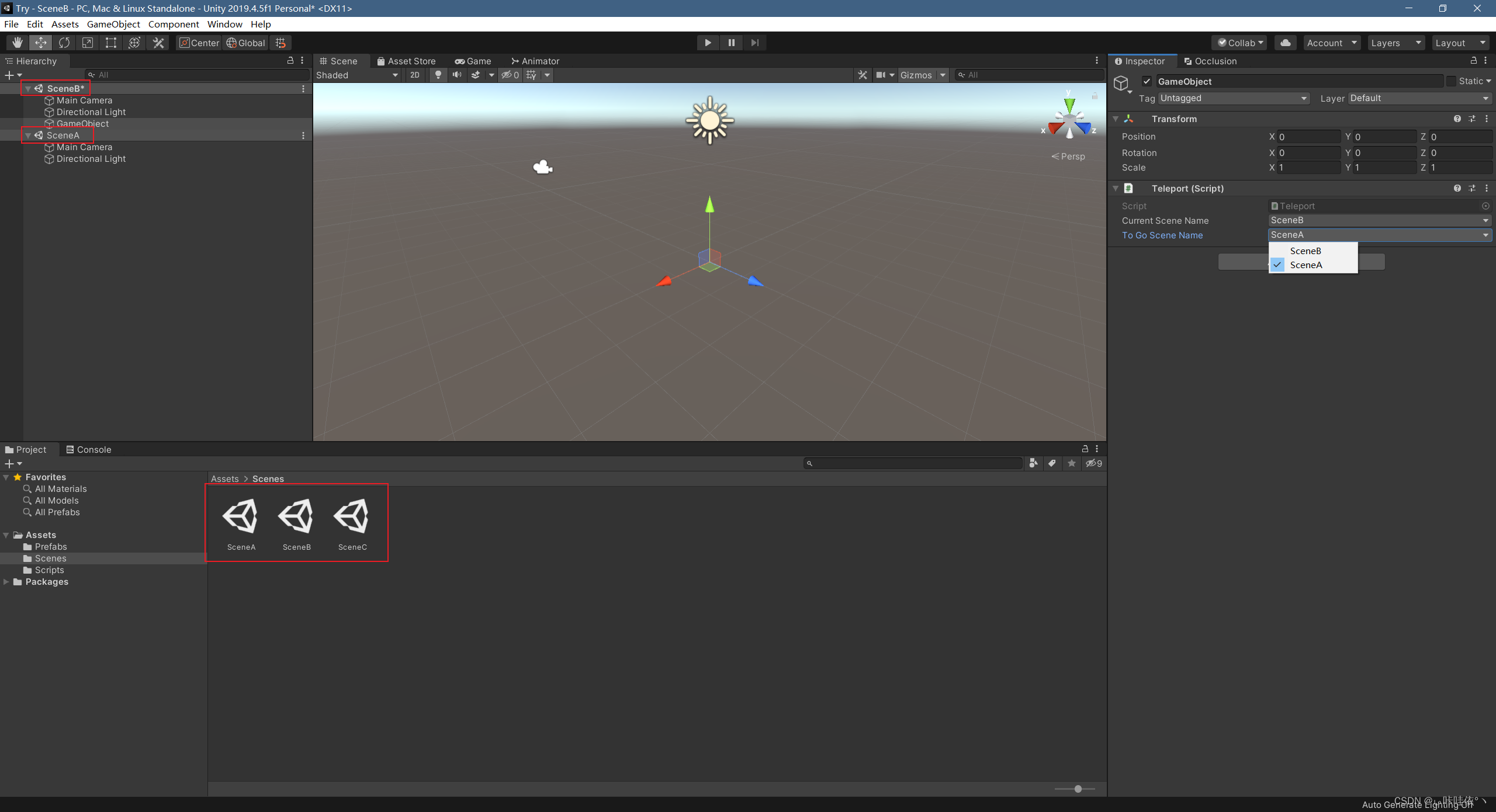The image size is (1496, 812).
Task: Select the Hand tool in the toolbar
Action: click(x=17, y=42)
